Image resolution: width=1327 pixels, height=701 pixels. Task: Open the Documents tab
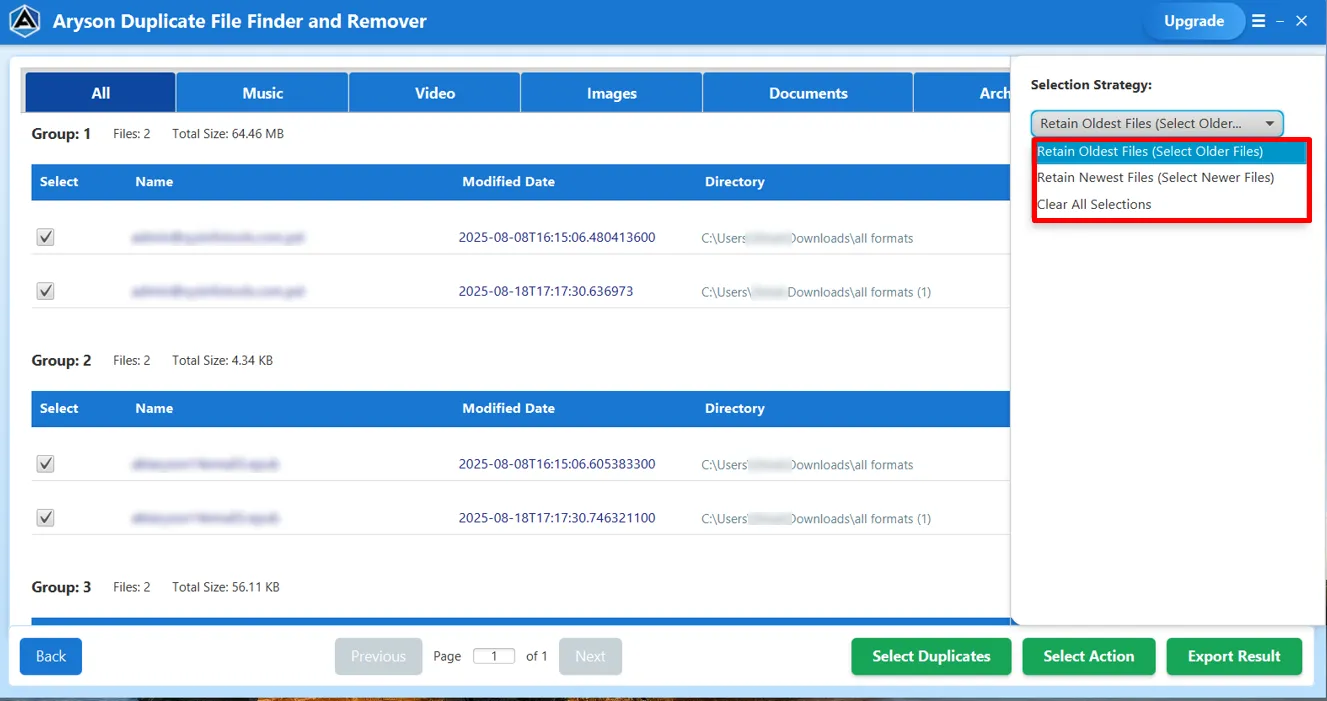tap(808, 93)
